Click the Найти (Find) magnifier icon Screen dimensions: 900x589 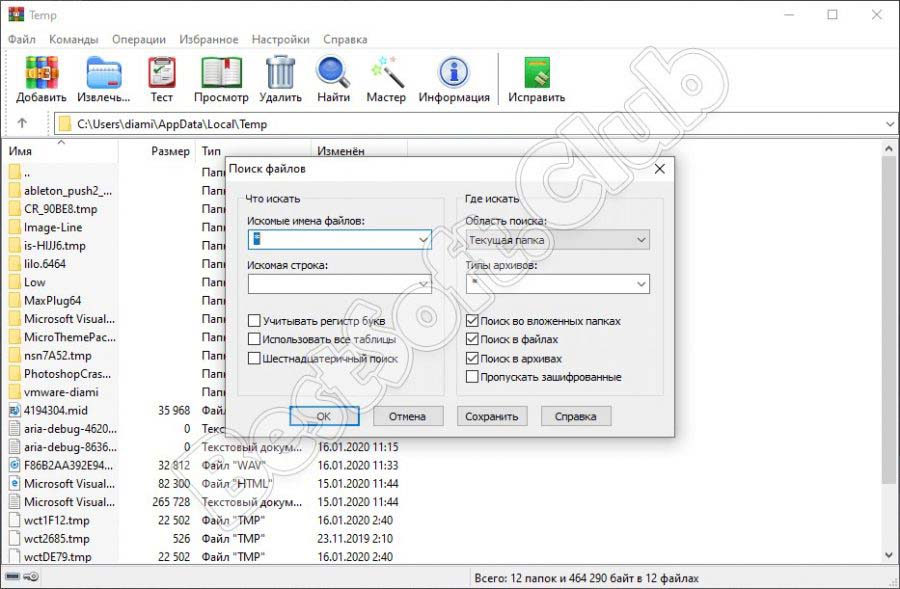pos(333,72)
